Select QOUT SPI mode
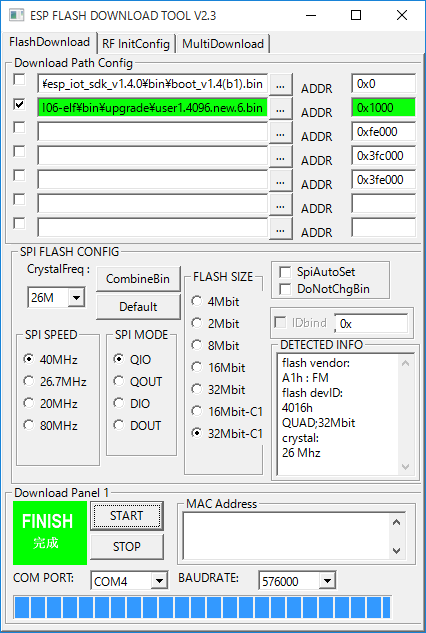The width and height of the screenshot is (426, 633). pos(119,381)
